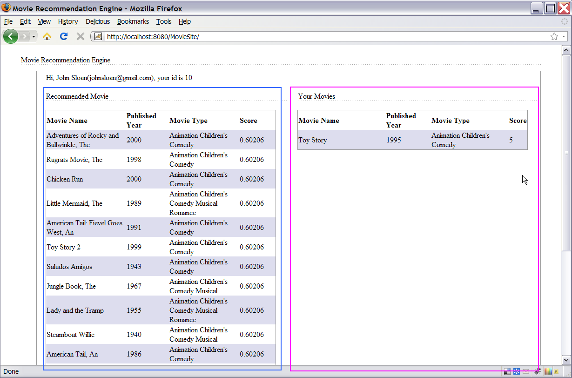Click the blue snowflake status bar icon
This screenshot has height=378, width=572.
tap(517, 371)
